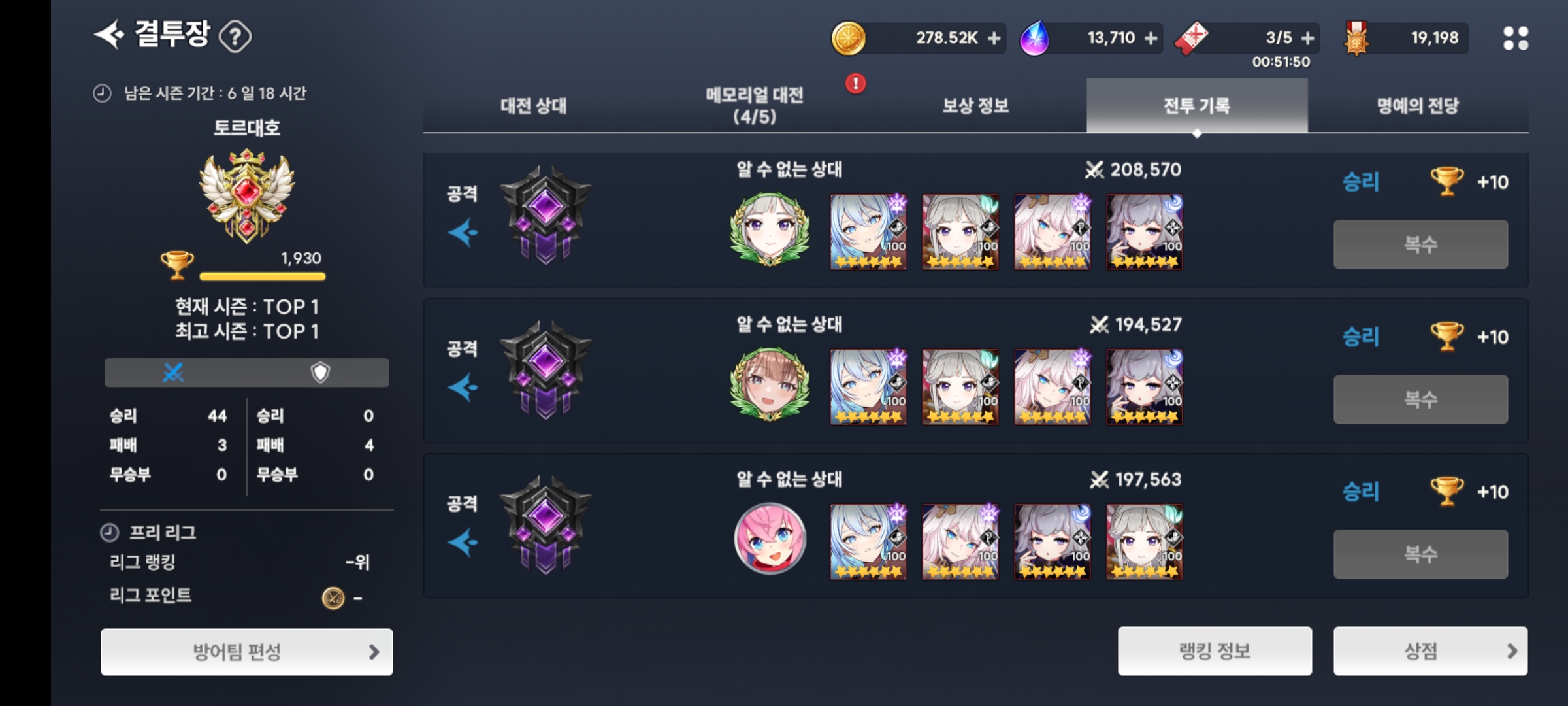Add tickets with the plus beside 3/5
This screenshot has width=1568, height=706.
1307,39
